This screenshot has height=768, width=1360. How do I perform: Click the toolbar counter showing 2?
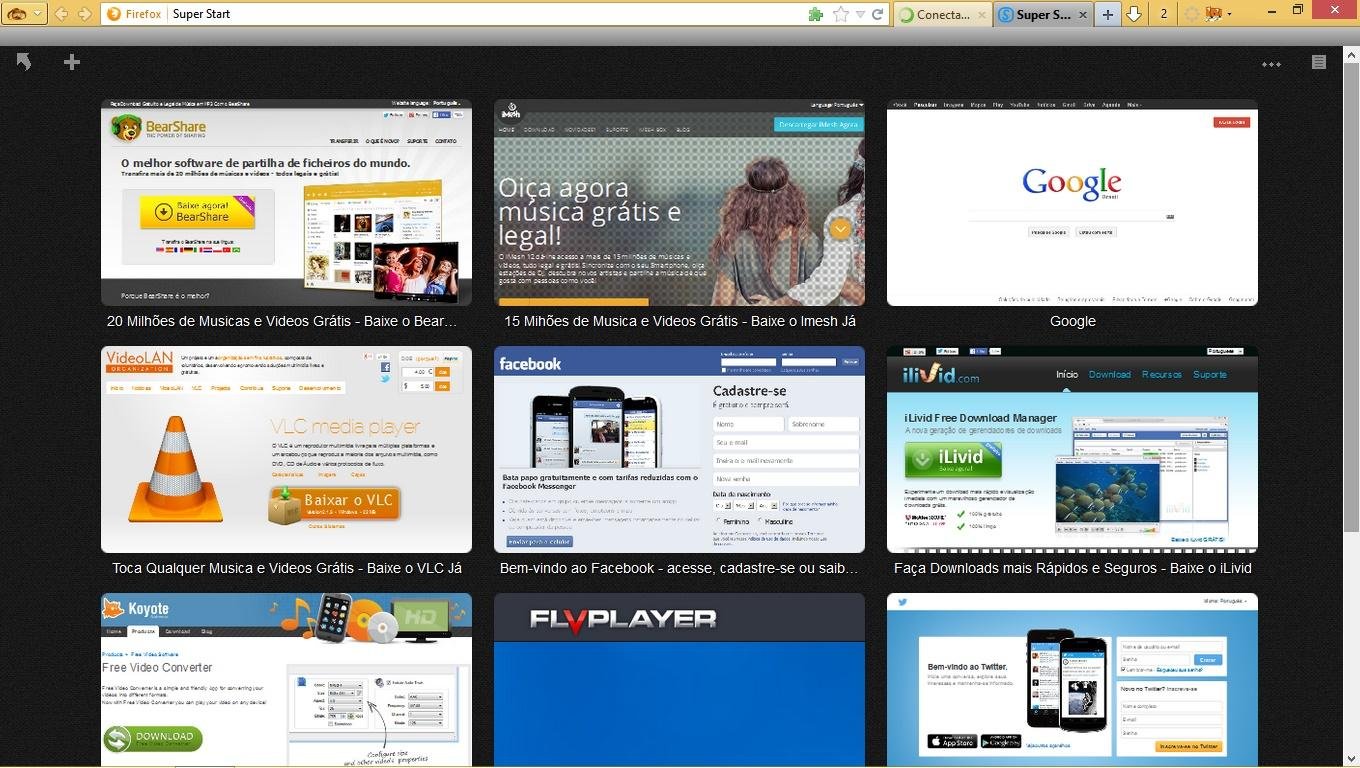[x=1163, y=14]
